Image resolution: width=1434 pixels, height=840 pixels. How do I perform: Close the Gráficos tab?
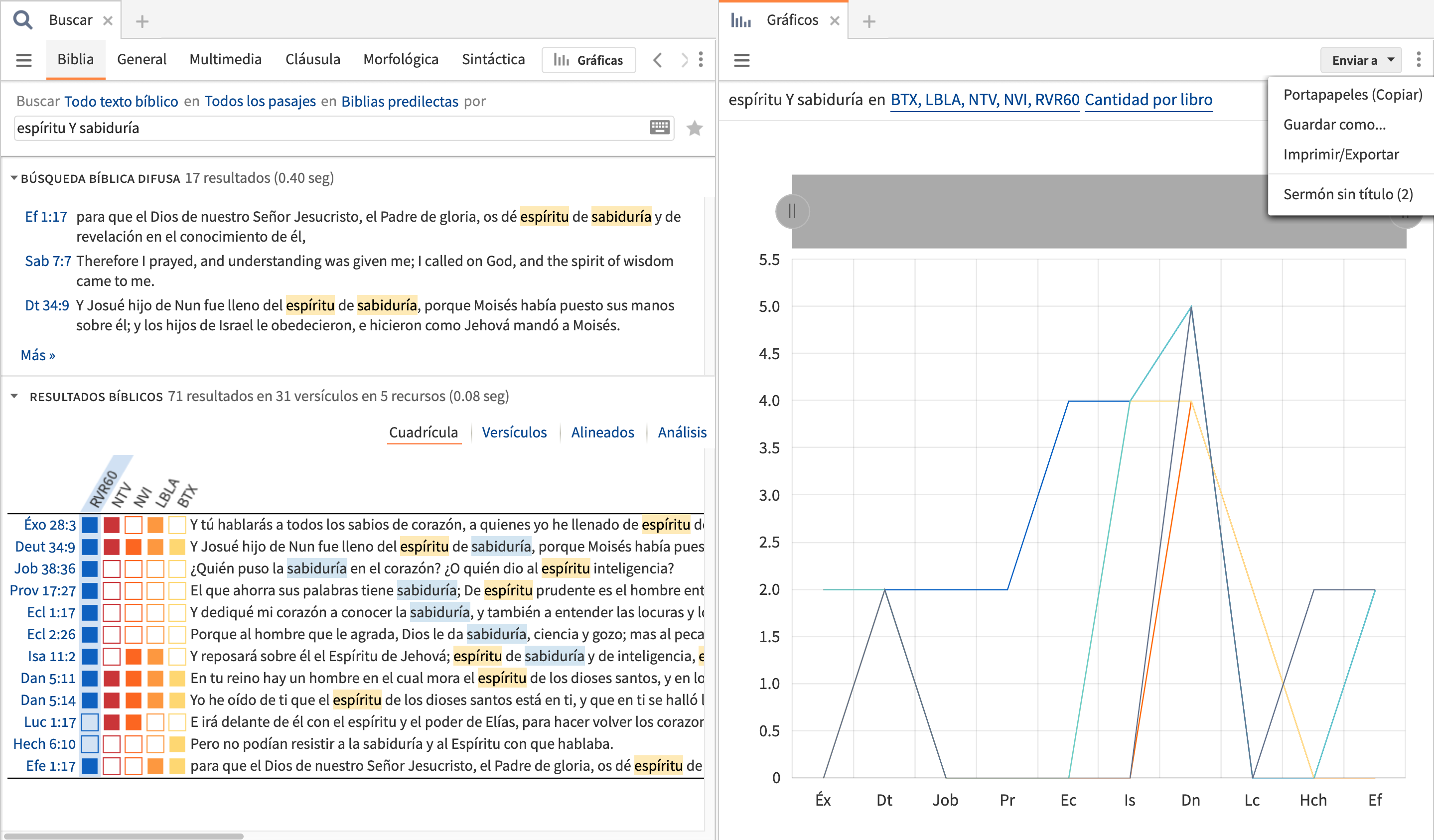click(834, 20)
